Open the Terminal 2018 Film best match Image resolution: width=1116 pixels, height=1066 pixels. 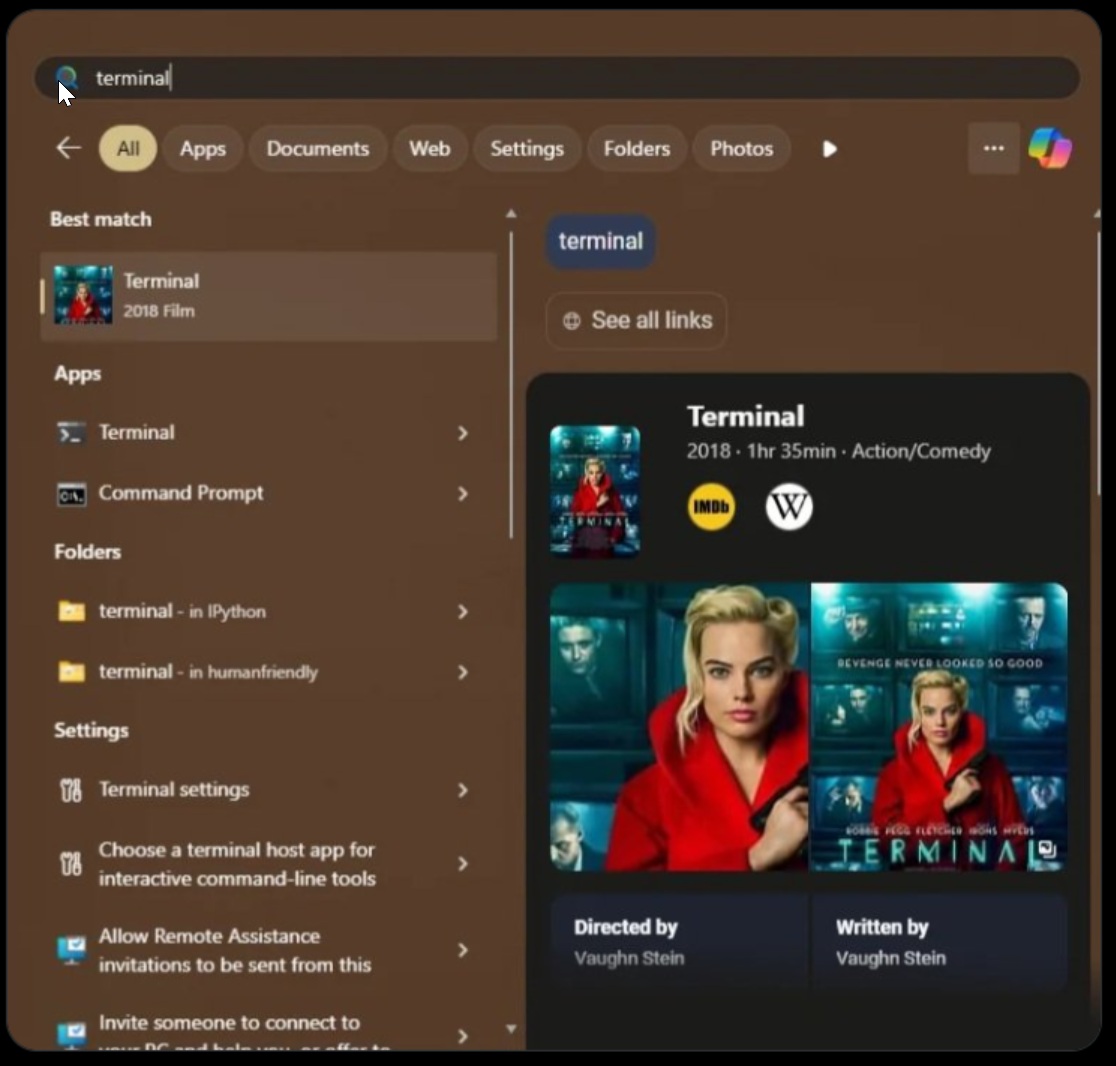(269, 296)
